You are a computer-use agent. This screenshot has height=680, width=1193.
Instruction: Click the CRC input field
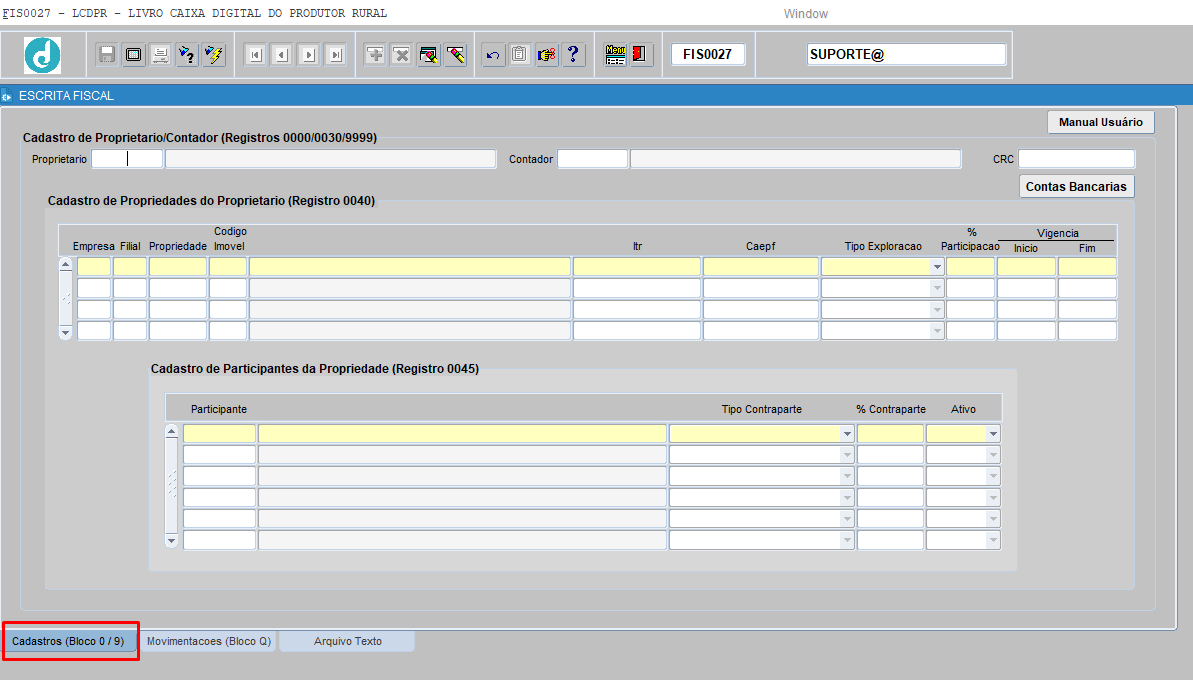point(1077,159)
